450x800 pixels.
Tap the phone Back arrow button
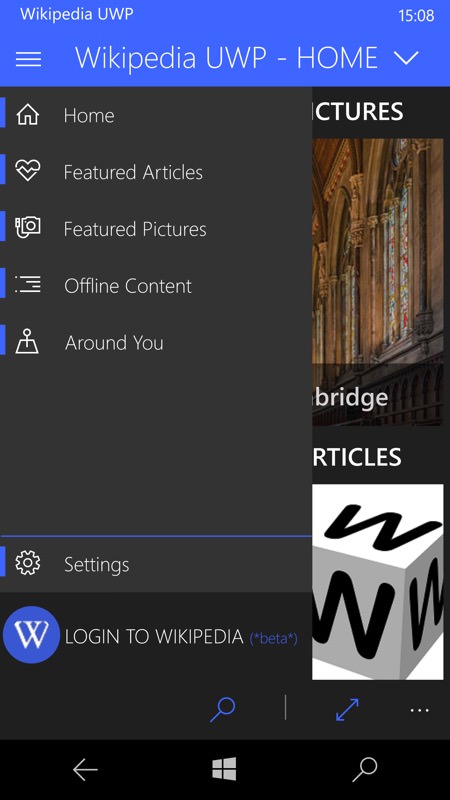click(85, 769)
